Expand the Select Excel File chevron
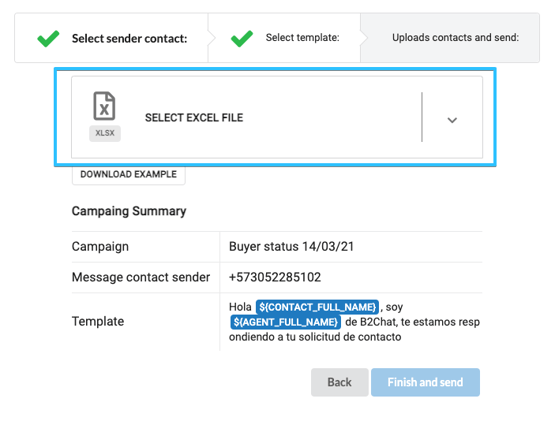 point(452,120)
